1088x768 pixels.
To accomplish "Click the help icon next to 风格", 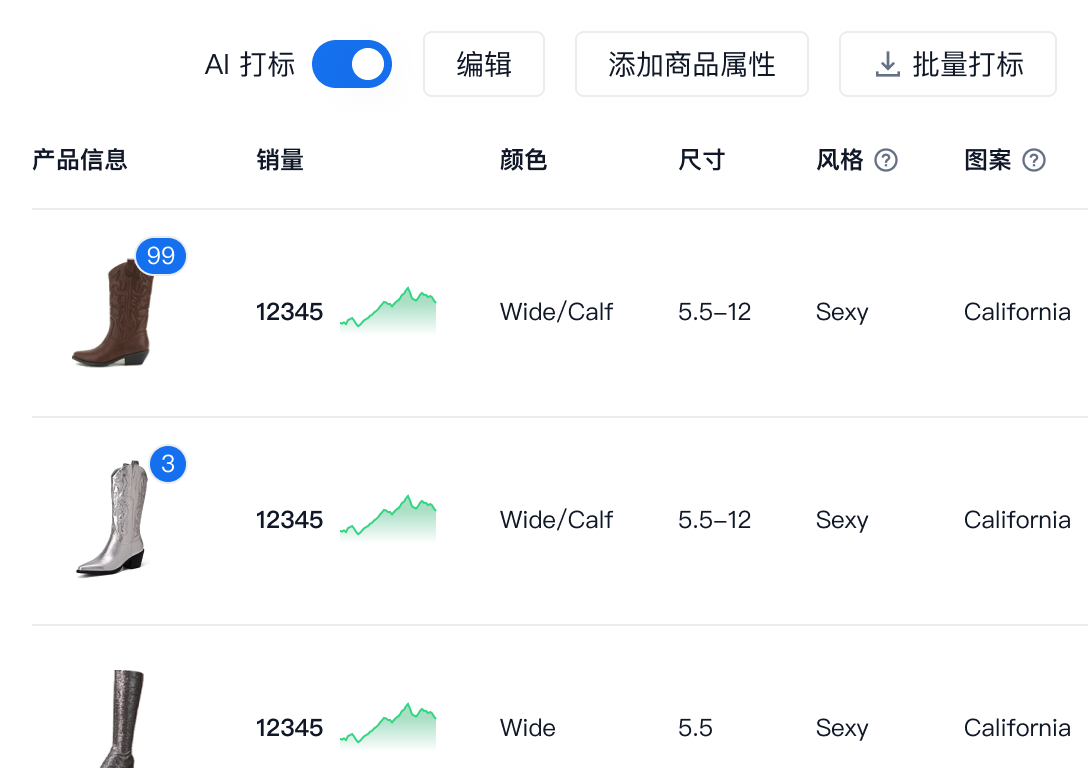I will pos(886,160).
